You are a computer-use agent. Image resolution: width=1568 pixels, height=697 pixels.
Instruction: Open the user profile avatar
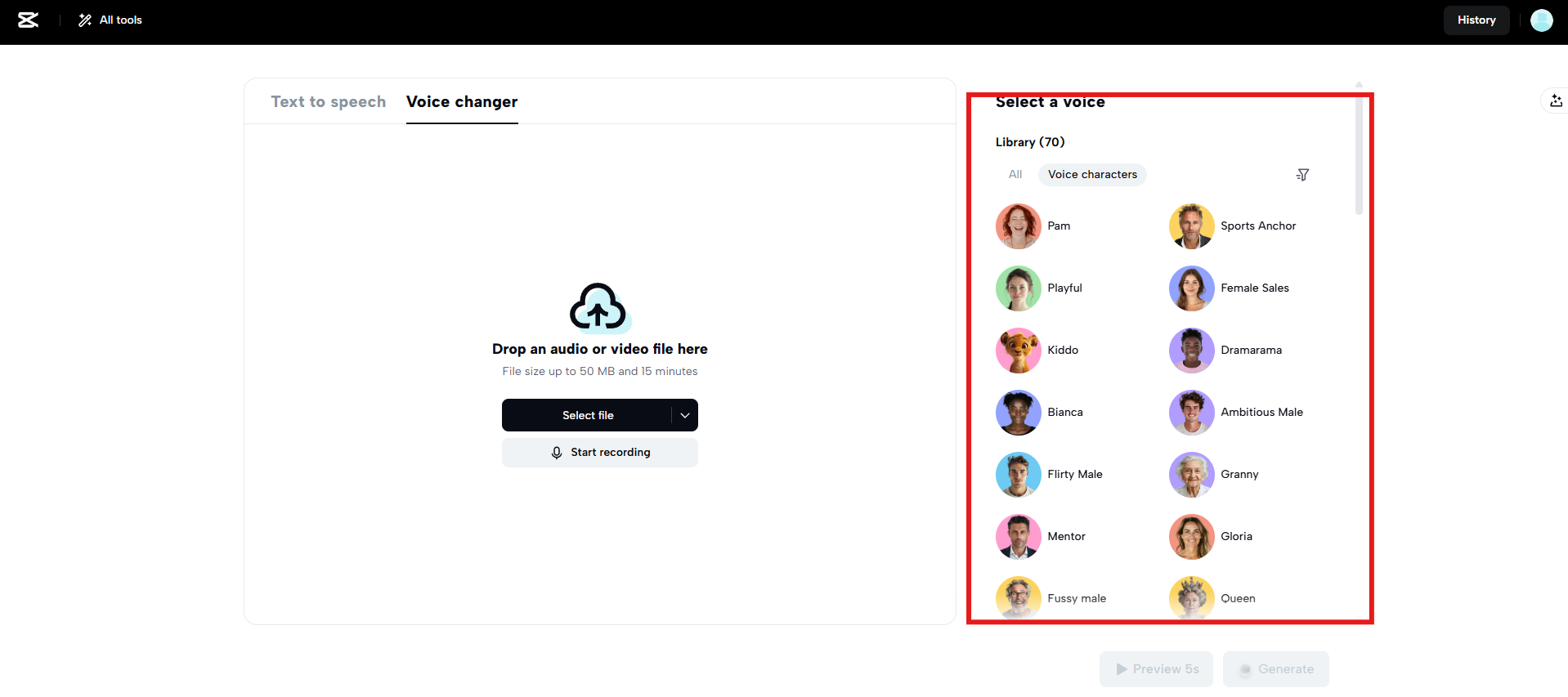pyautogui.click(x=1541, y=20)
